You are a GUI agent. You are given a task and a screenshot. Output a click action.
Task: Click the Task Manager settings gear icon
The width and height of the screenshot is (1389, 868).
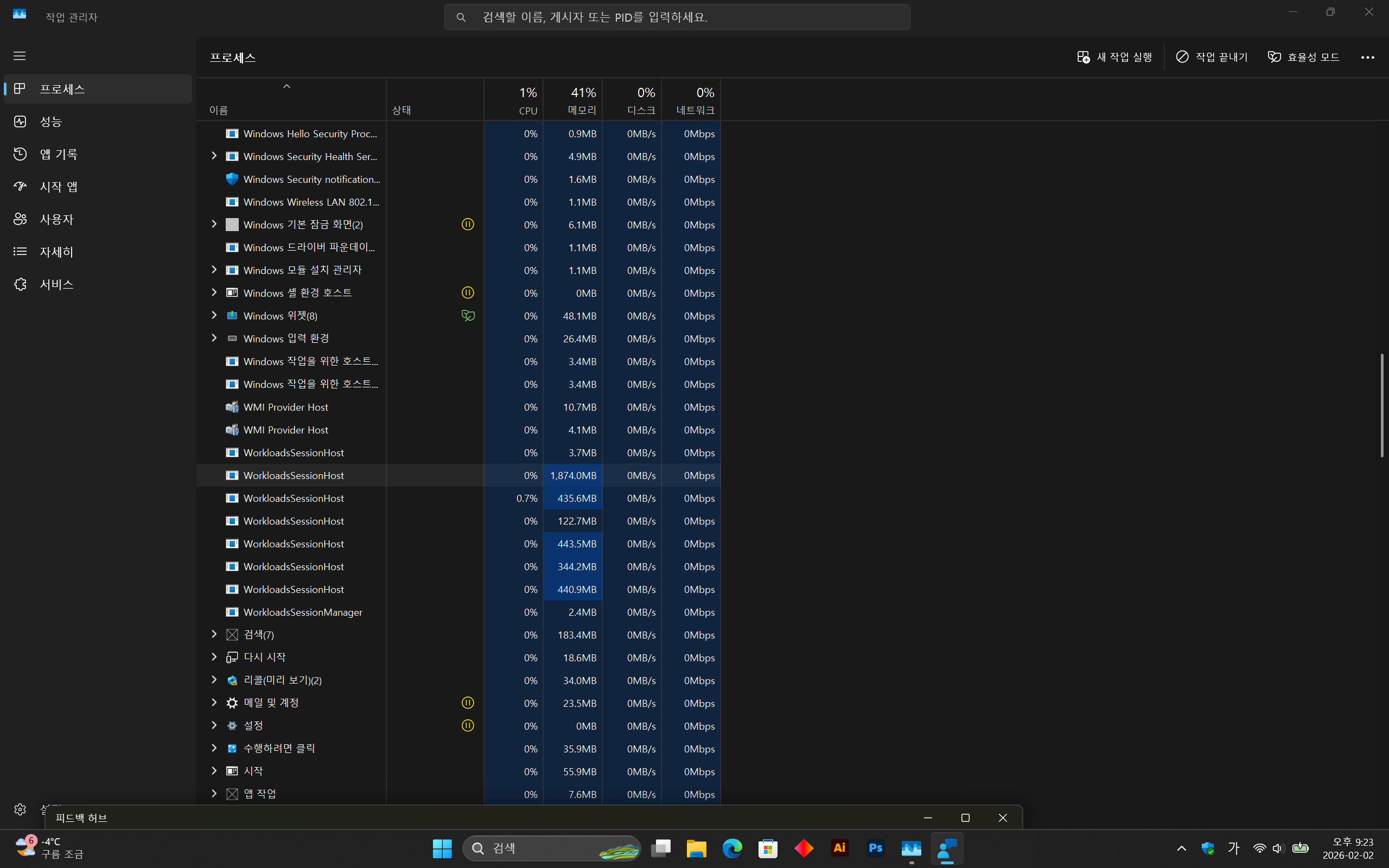tap(20, 809)
